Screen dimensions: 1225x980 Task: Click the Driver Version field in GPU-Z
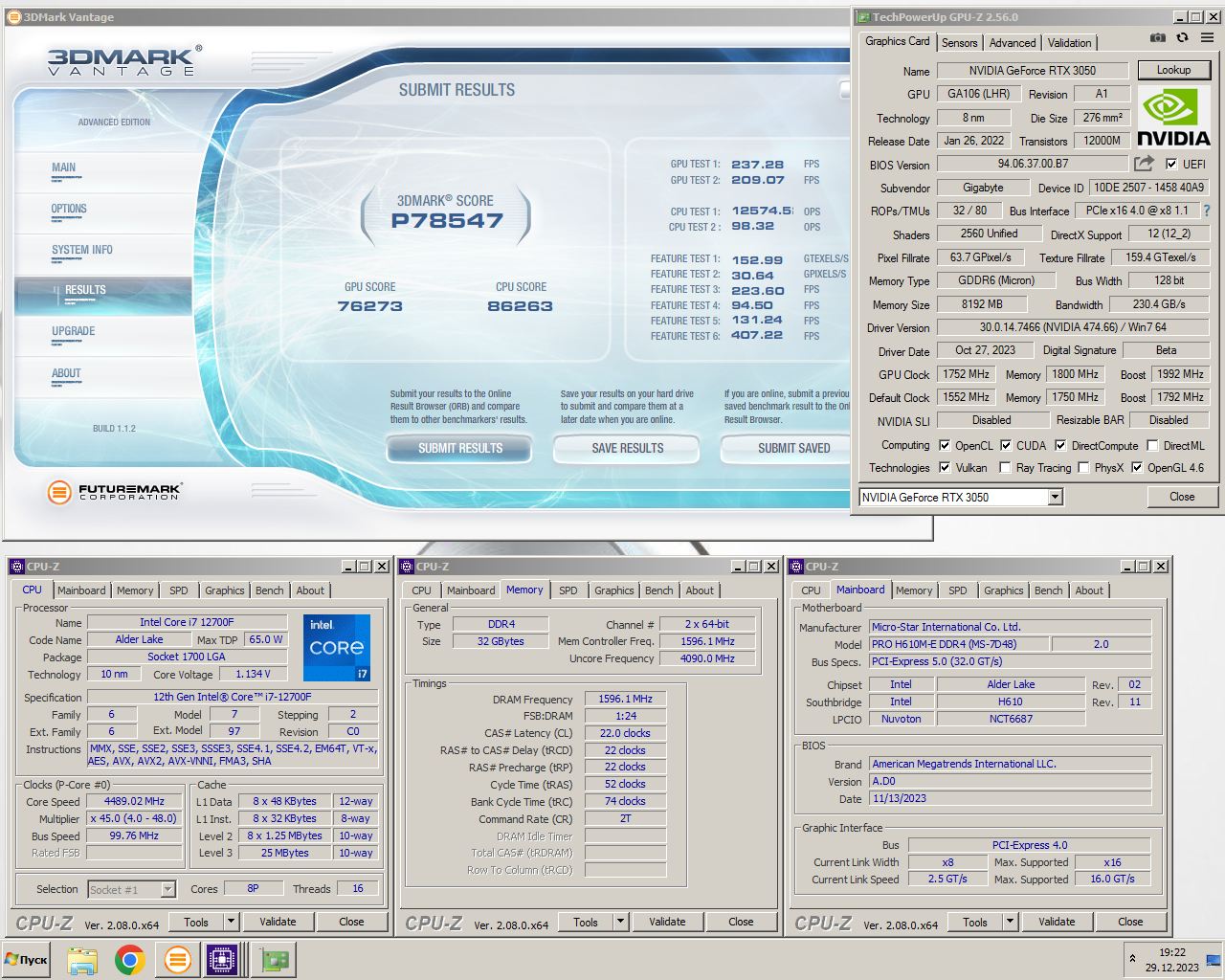tap(1072, 327)
